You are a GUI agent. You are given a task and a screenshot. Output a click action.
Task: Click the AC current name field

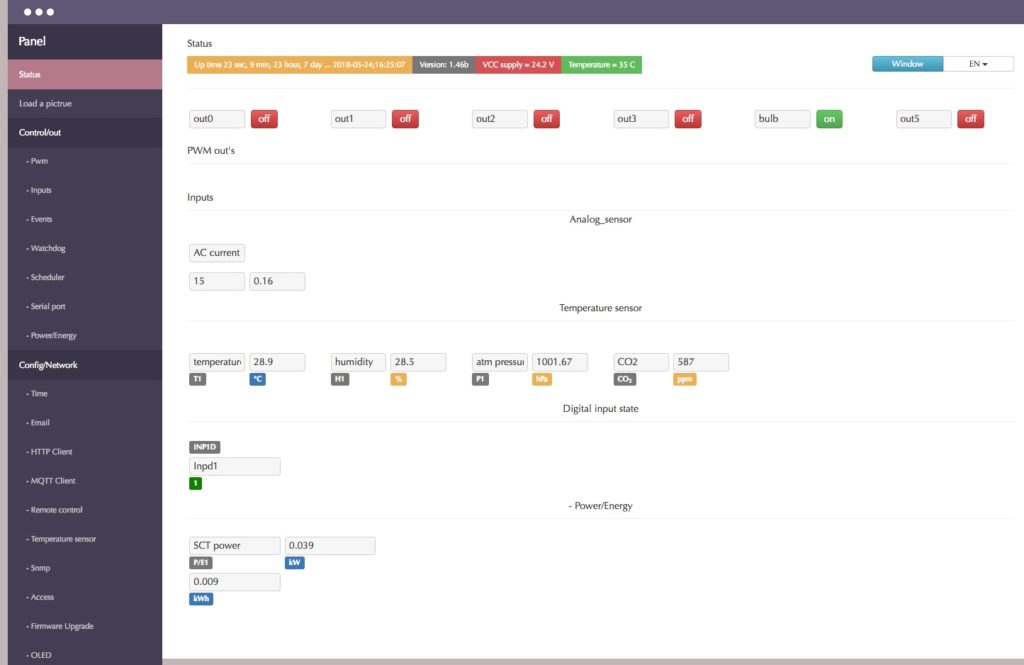(x=217, y=253)
